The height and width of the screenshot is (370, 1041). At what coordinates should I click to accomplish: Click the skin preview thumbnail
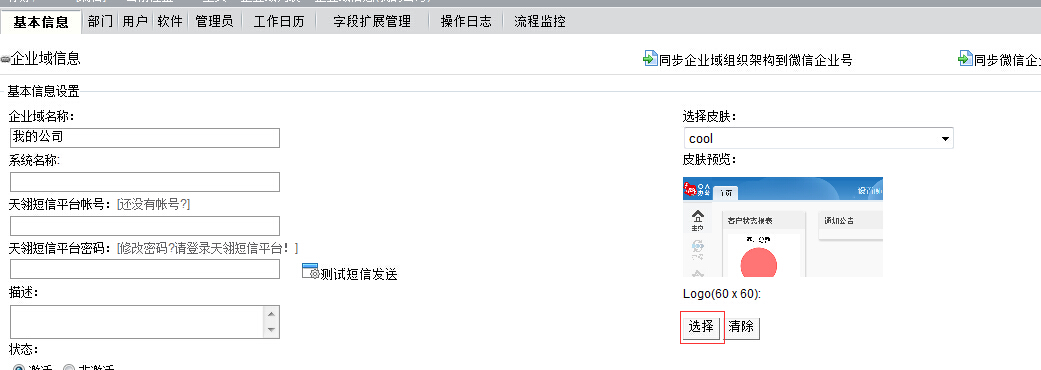point(783,227)
